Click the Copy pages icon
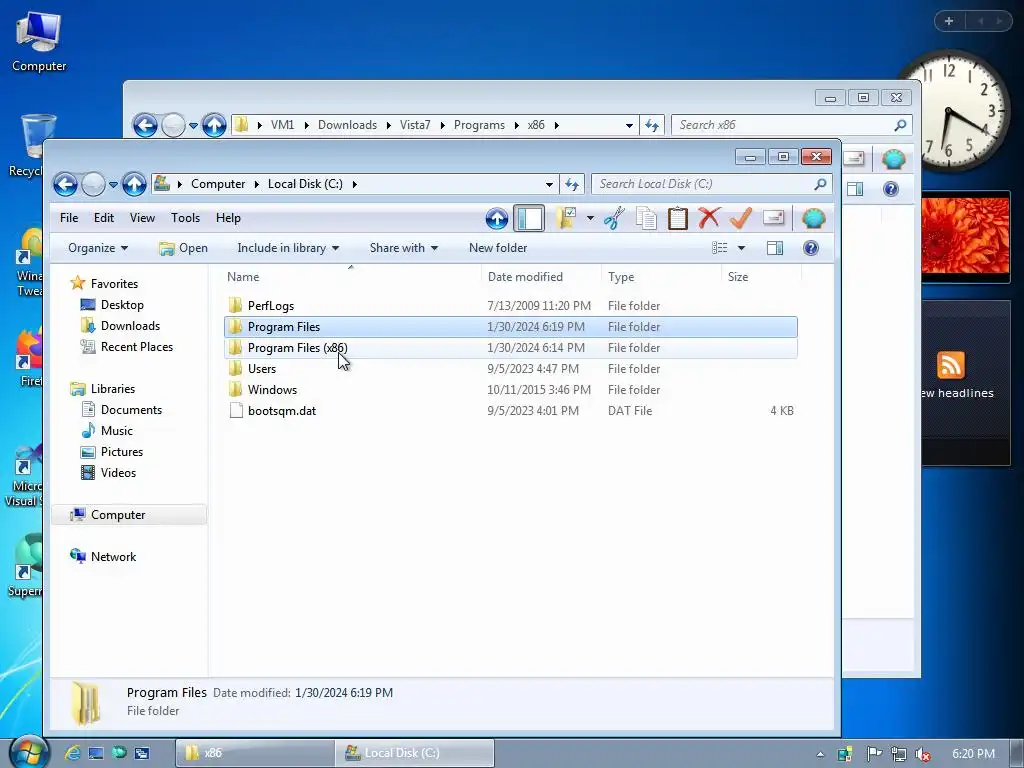1024x768 pixels. [x=646, y=218]
